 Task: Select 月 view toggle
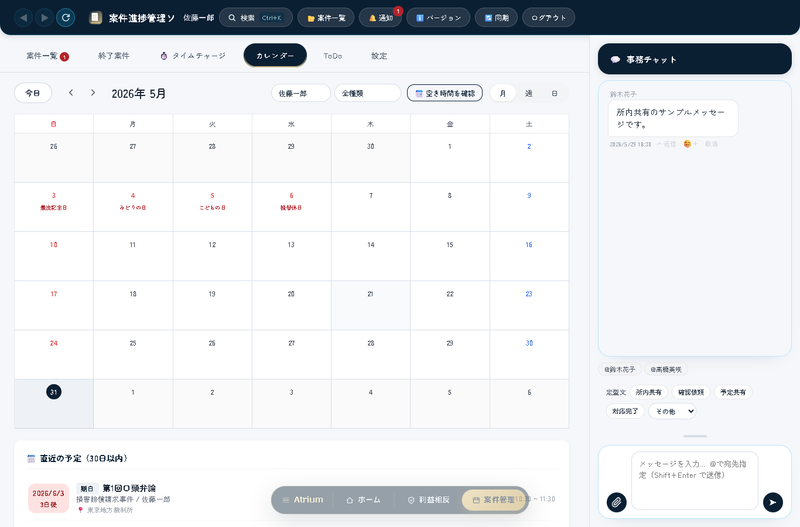point(503,93)
